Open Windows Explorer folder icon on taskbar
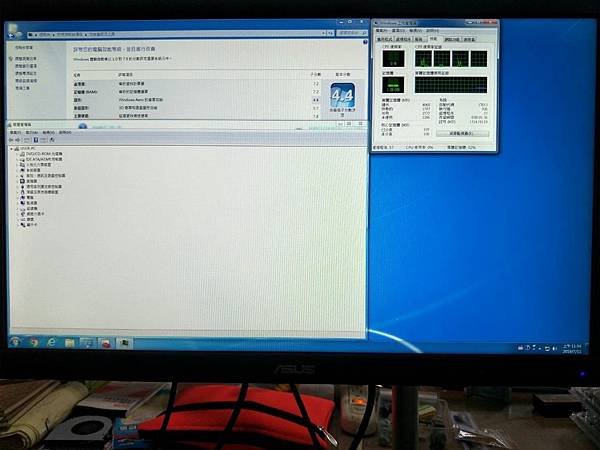This screenshot has width=600, height=450. pos(69,343)
